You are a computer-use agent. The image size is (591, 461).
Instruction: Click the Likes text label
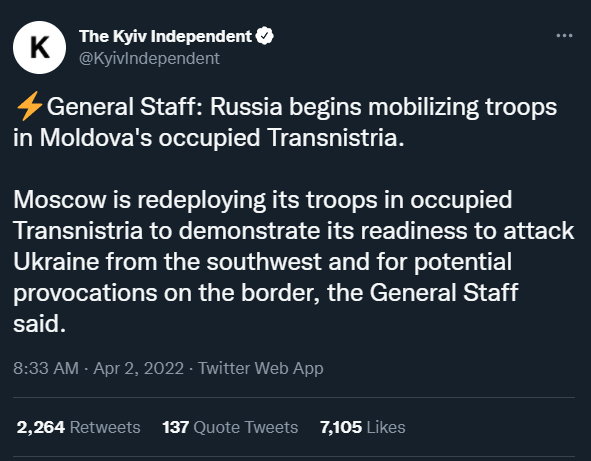pyautogui.click(x=386, y=427)
